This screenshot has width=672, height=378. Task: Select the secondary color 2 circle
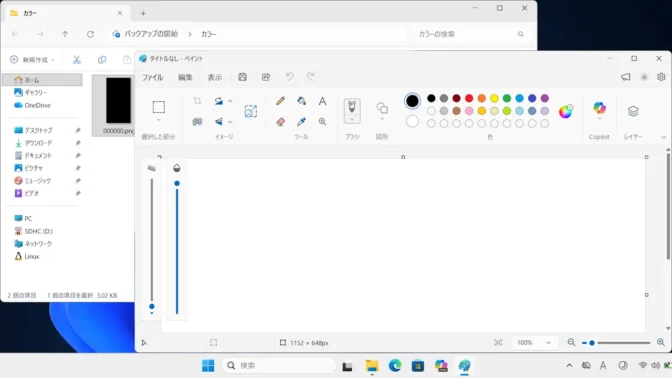click(412, 121)
